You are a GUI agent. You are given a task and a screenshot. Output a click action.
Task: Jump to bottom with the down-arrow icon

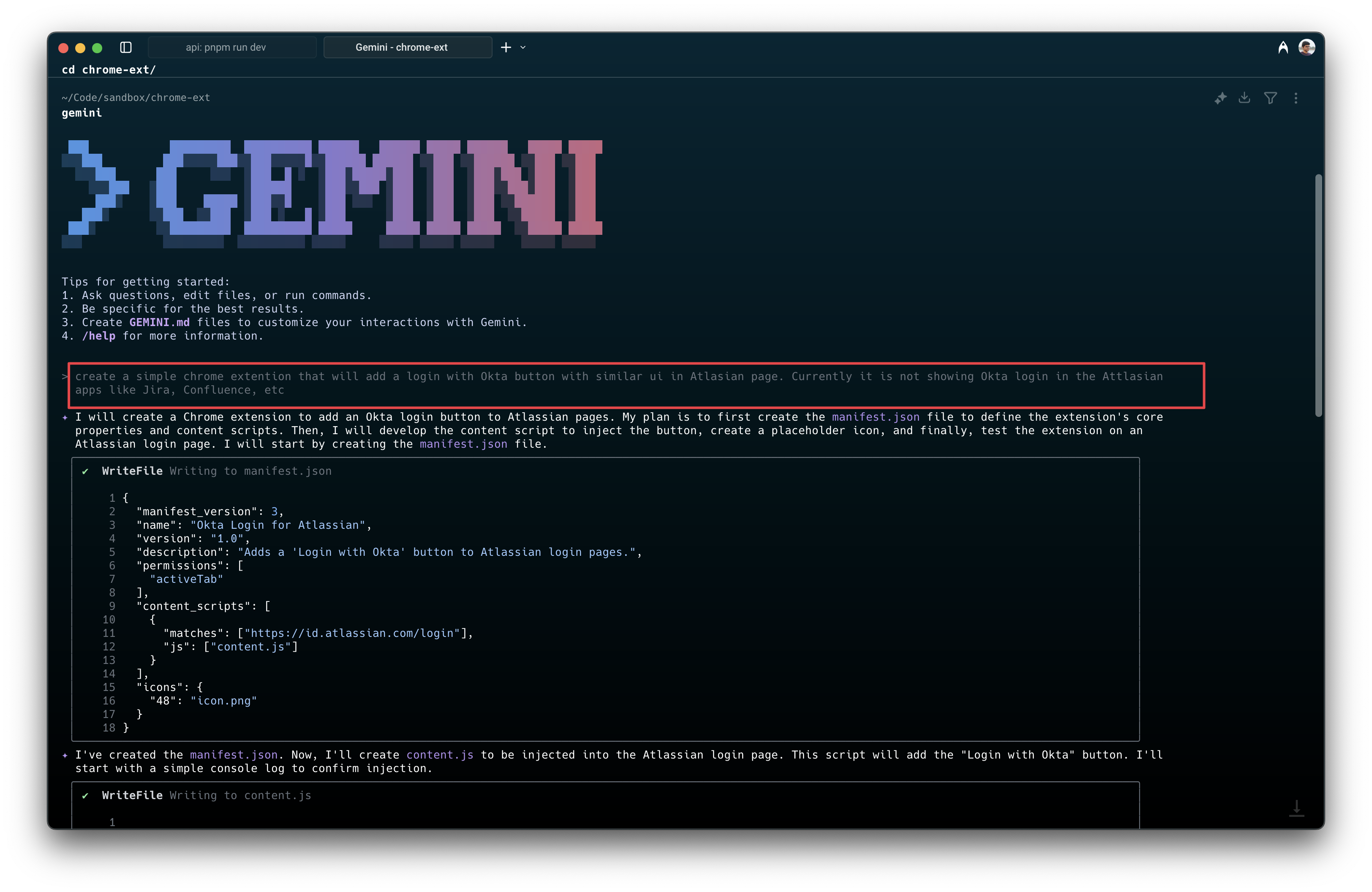(x=1296, y=808)
